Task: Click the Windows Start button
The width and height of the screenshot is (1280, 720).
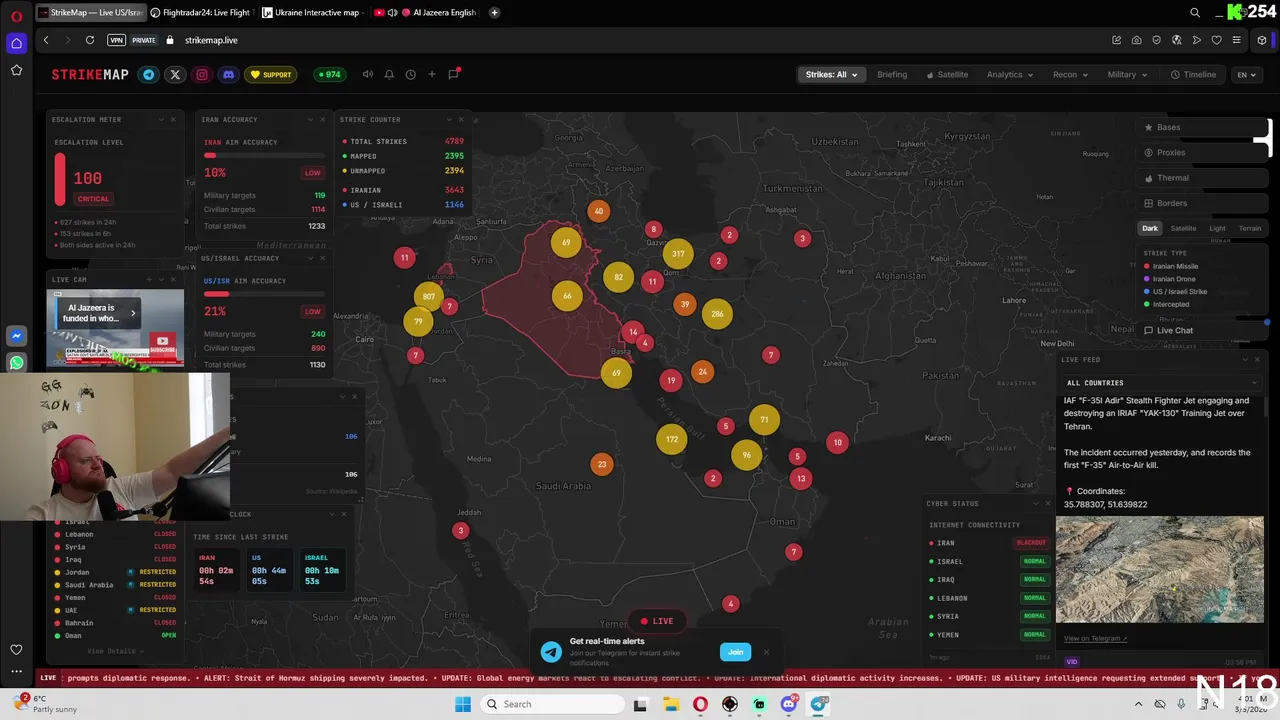Action: tap(463, 704)
